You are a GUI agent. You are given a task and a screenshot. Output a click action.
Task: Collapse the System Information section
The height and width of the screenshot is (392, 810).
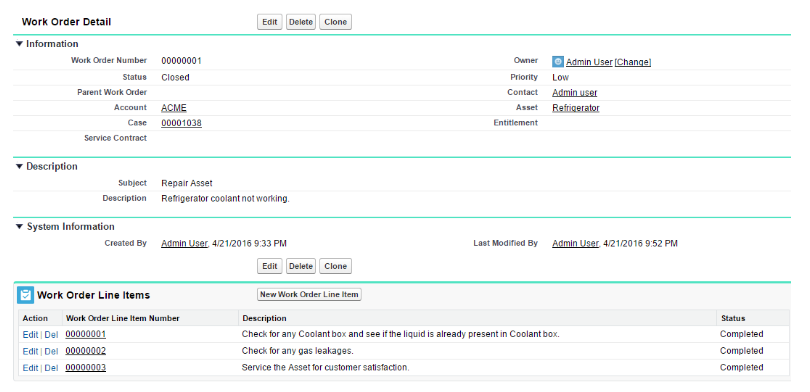pyautogui.click(x=19, y=227)
